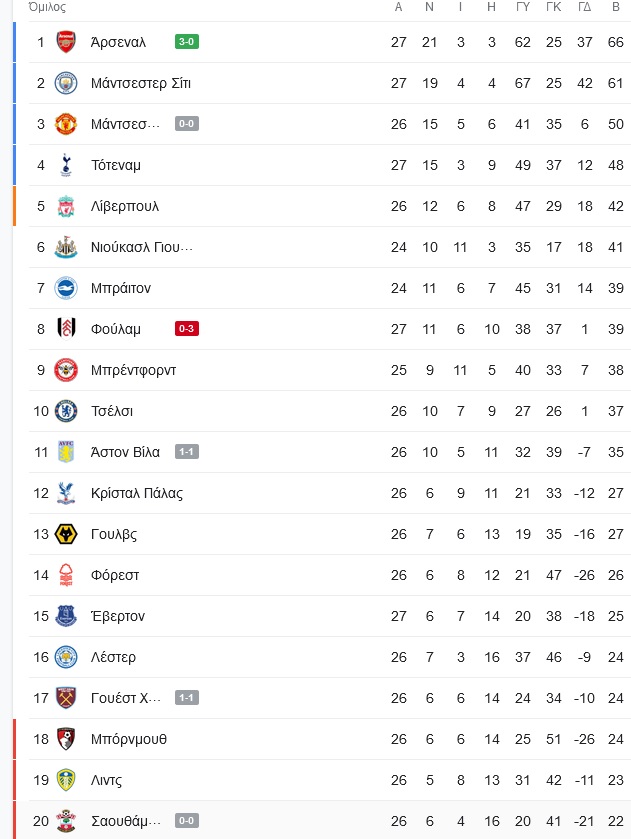Image resolution: width=631 pixels, height=839 pixels.
Task: Open the Μπρέντφορντ team link
Action: (x=133, y=370)
